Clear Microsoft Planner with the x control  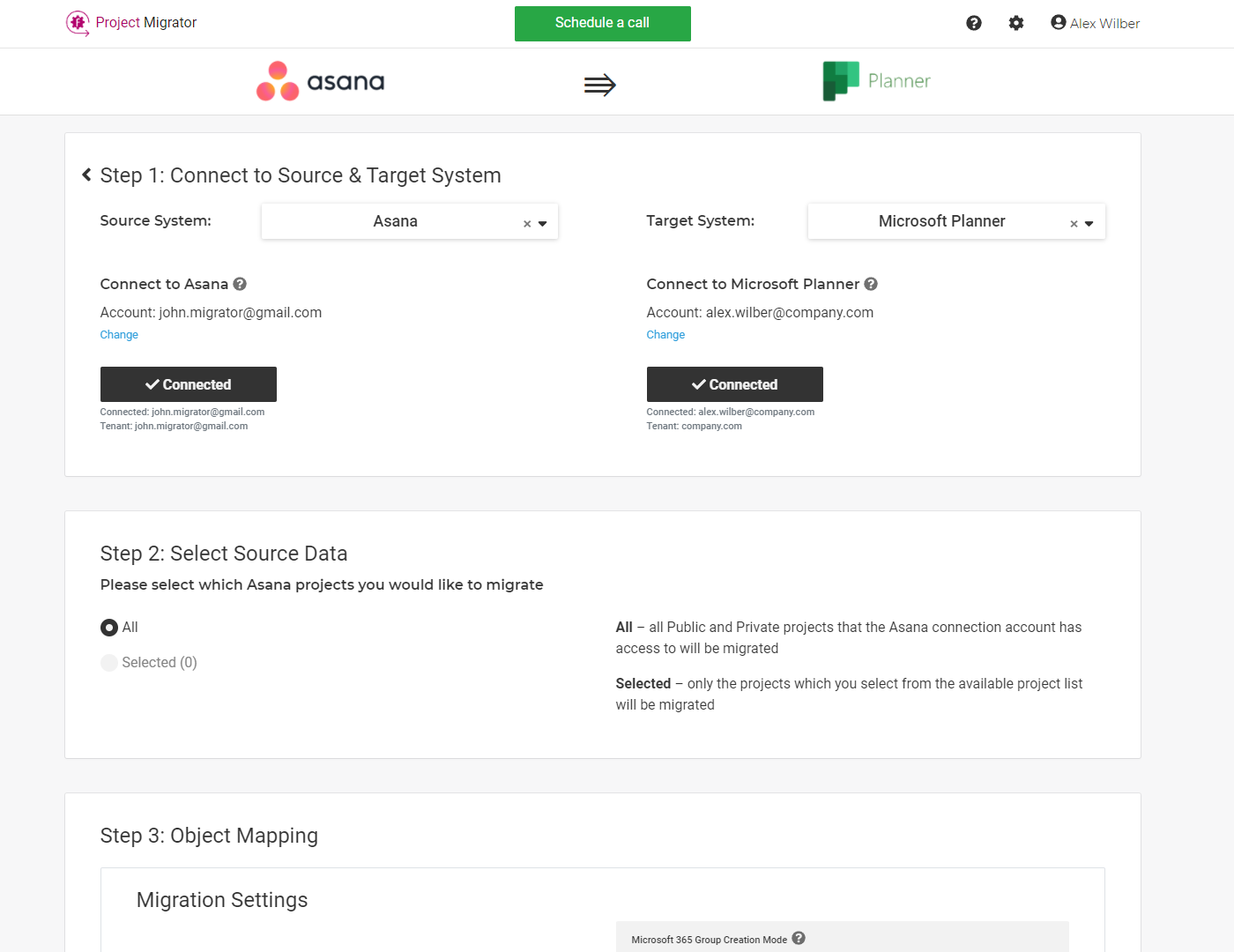(x=1073, y=222)
